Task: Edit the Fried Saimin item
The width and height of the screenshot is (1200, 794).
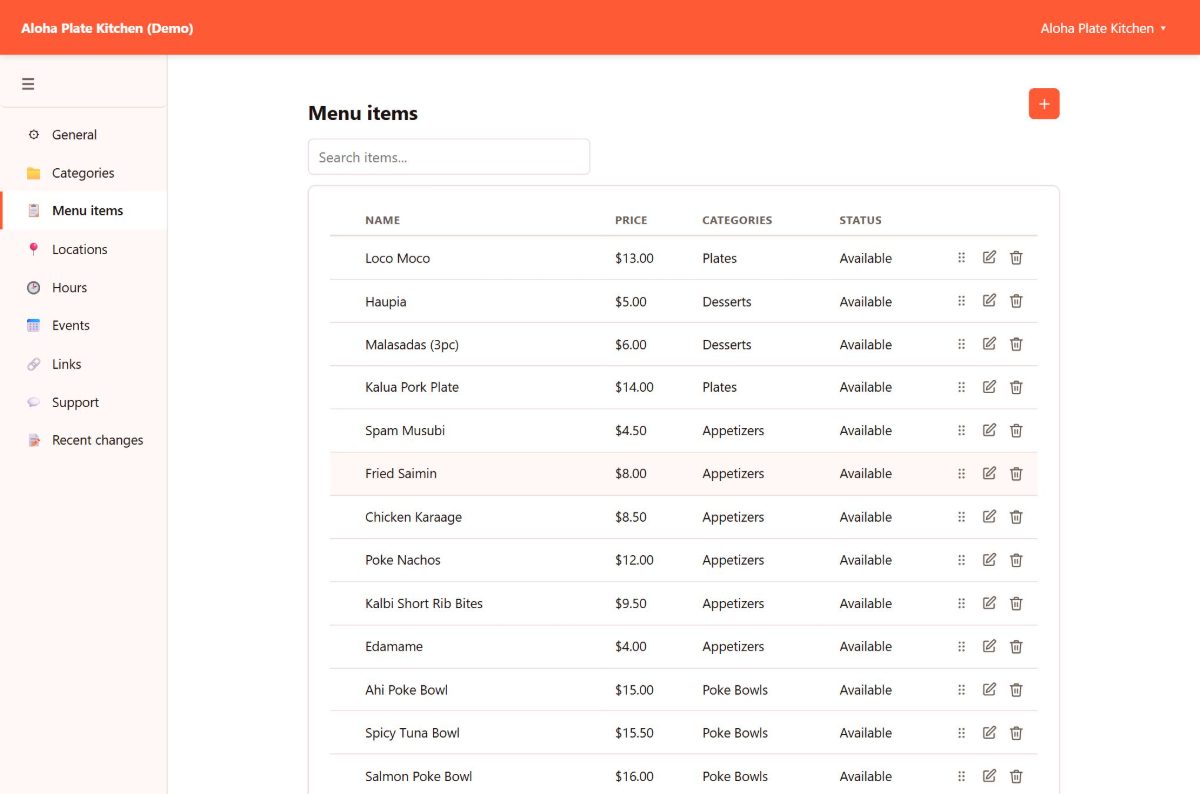Action: pyautogui.click(x=989, y=474)
